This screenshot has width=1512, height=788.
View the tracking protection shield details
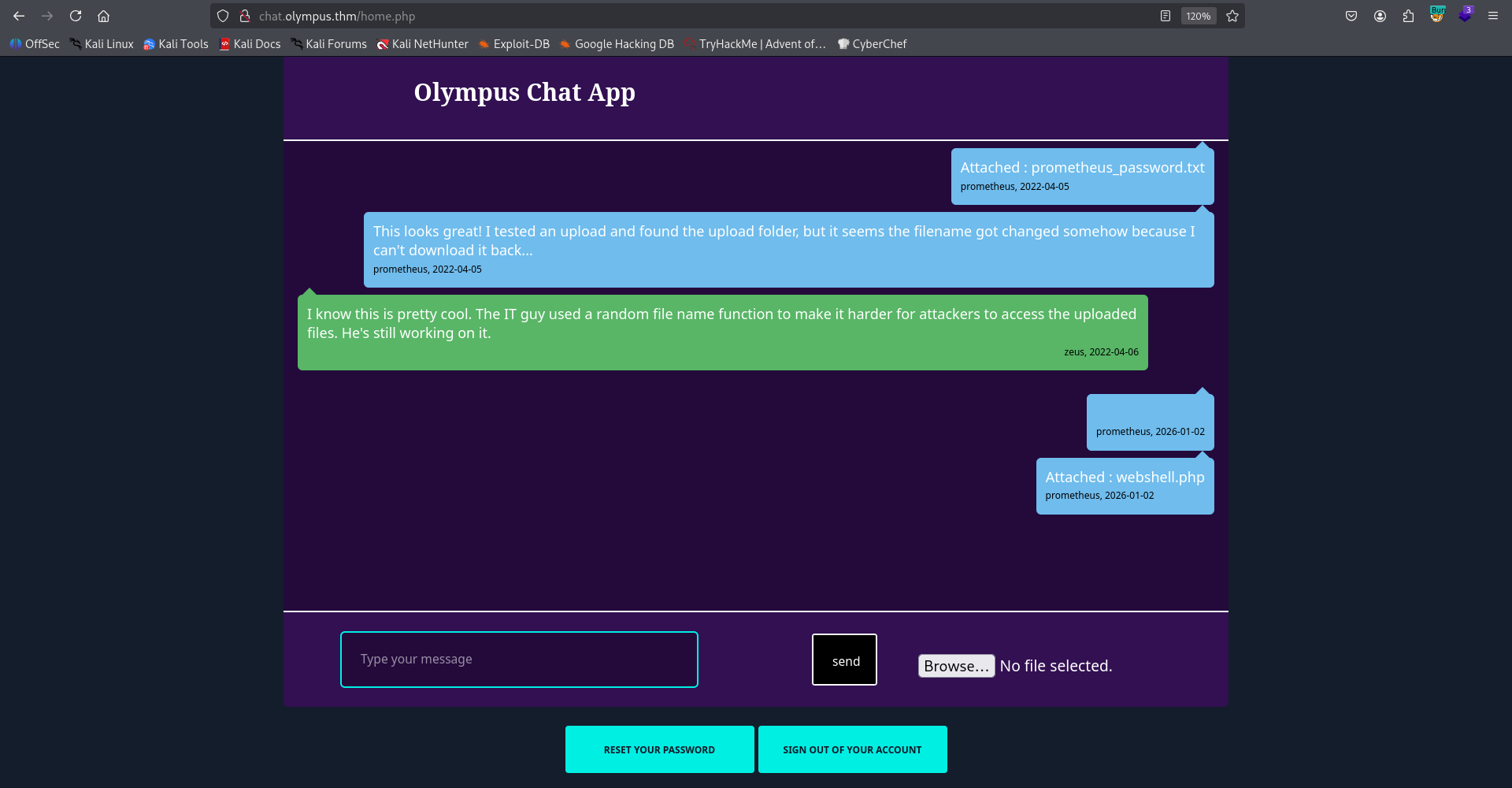tap(223, 16)
